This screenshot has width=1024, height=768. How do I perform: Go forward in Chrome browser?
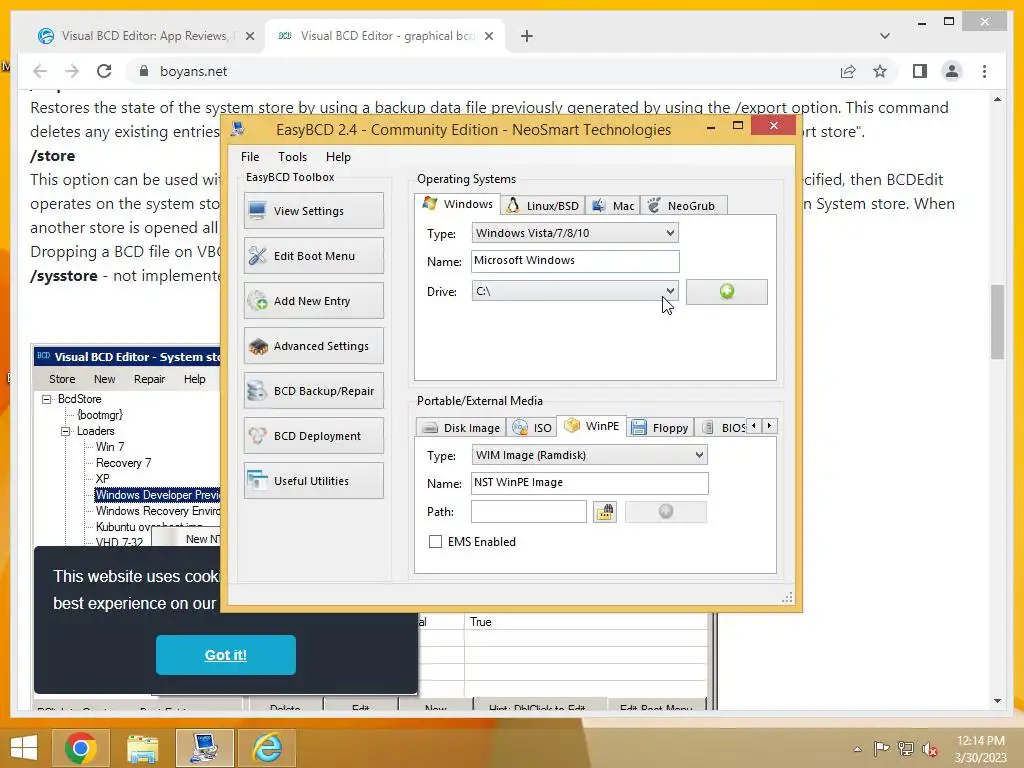[x=72, y=71]
